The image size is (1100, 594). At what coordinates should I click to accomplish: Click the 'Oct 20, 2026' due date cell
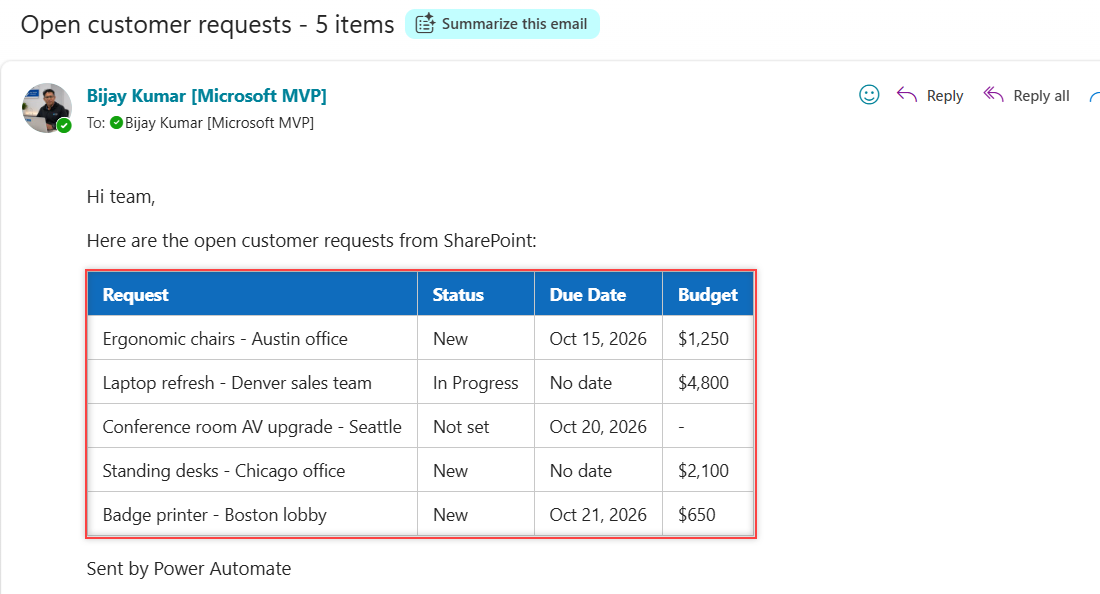point(598,427)
